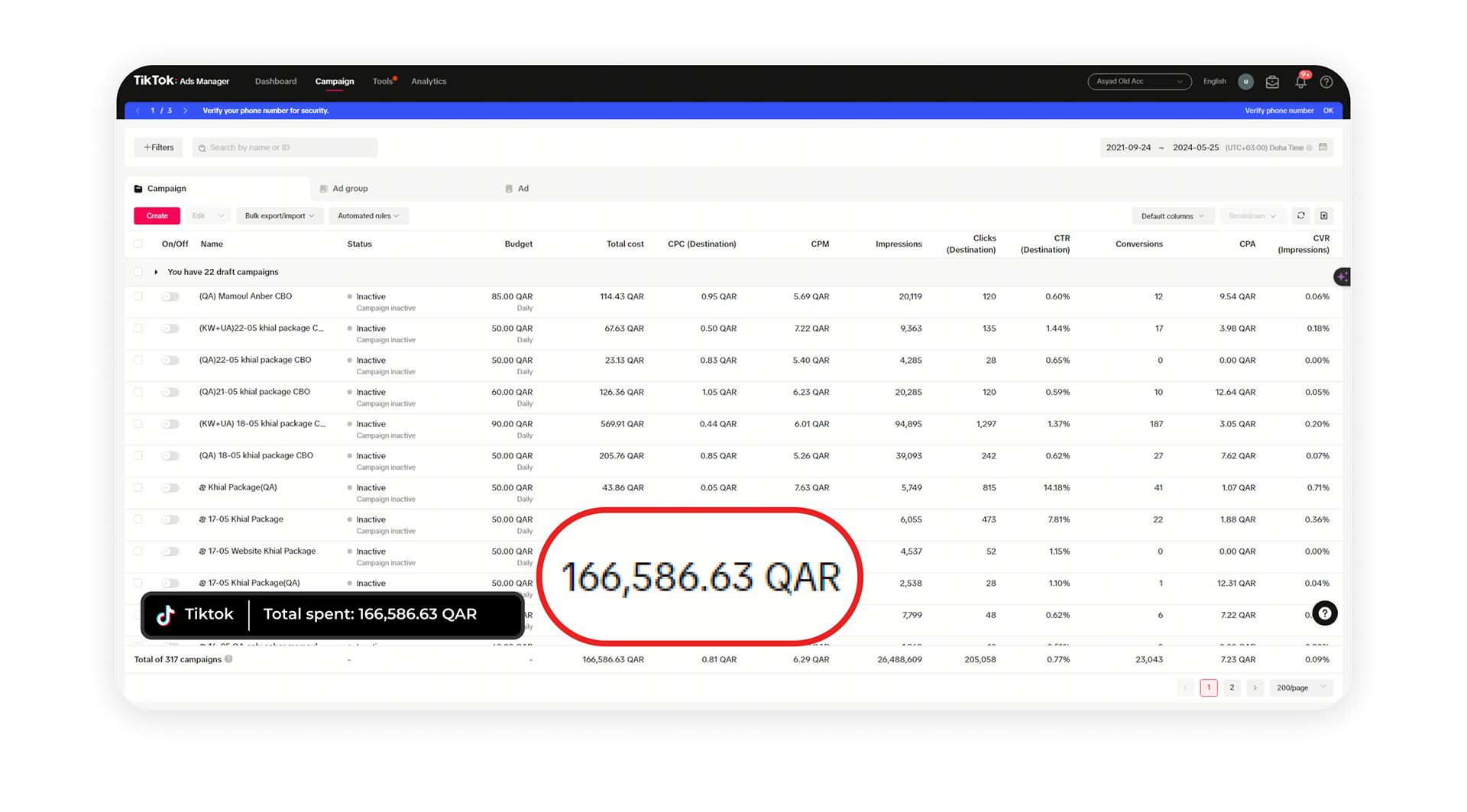Viewport: 1467px width, 812px height.
Task: Toggle on (QA)22-05 khial package CBO campaign
Action: tap(170, 361)
